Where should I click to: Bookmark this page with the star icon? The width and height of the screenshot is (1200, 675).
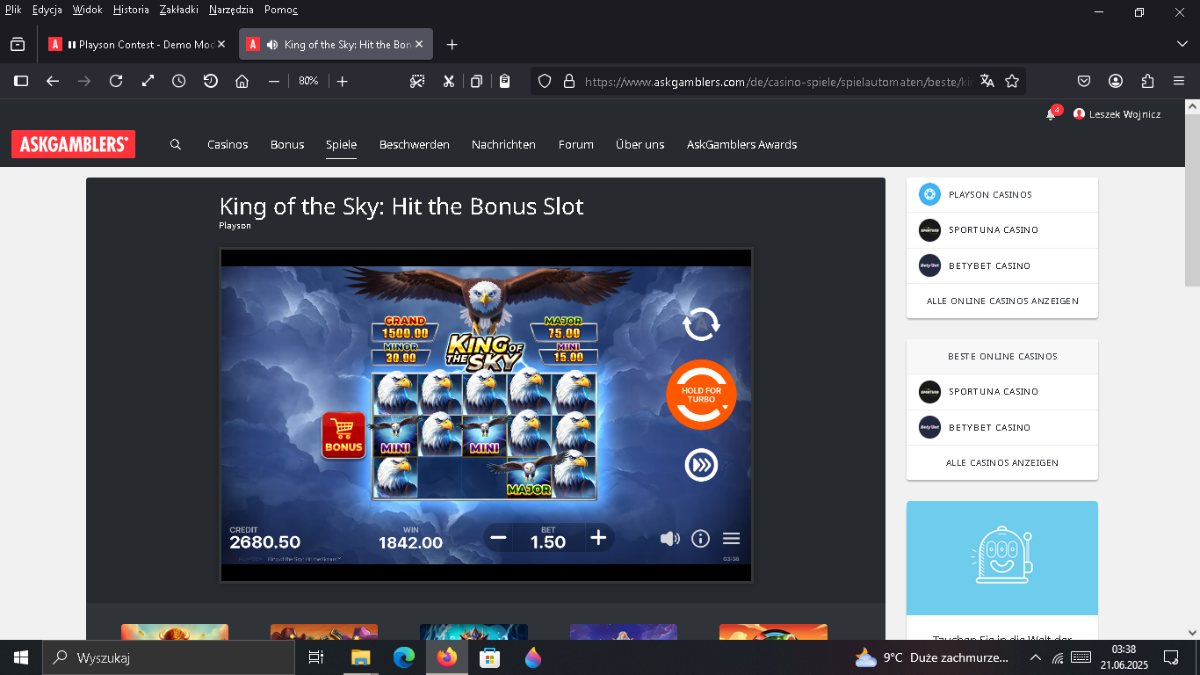click(x=1012, y=81)
